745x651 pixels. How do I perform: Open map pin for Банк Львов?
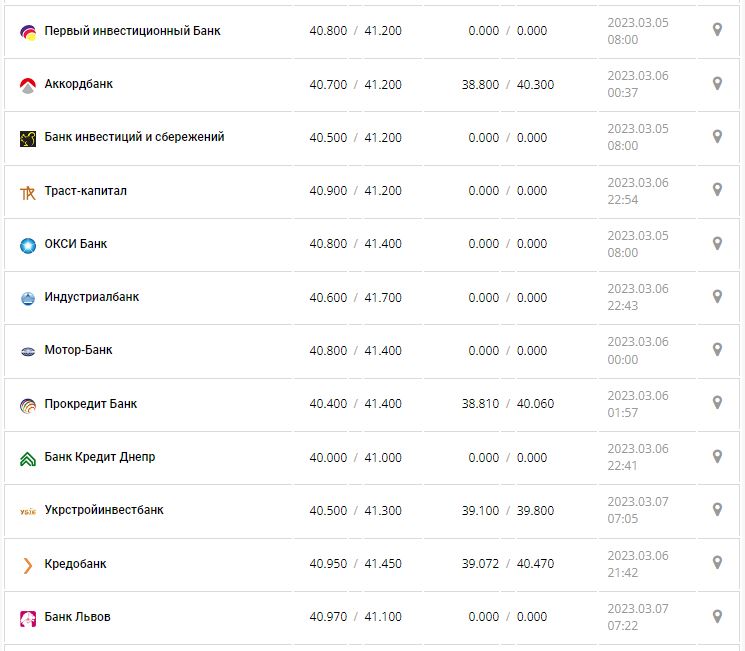[x=717, y=616]
